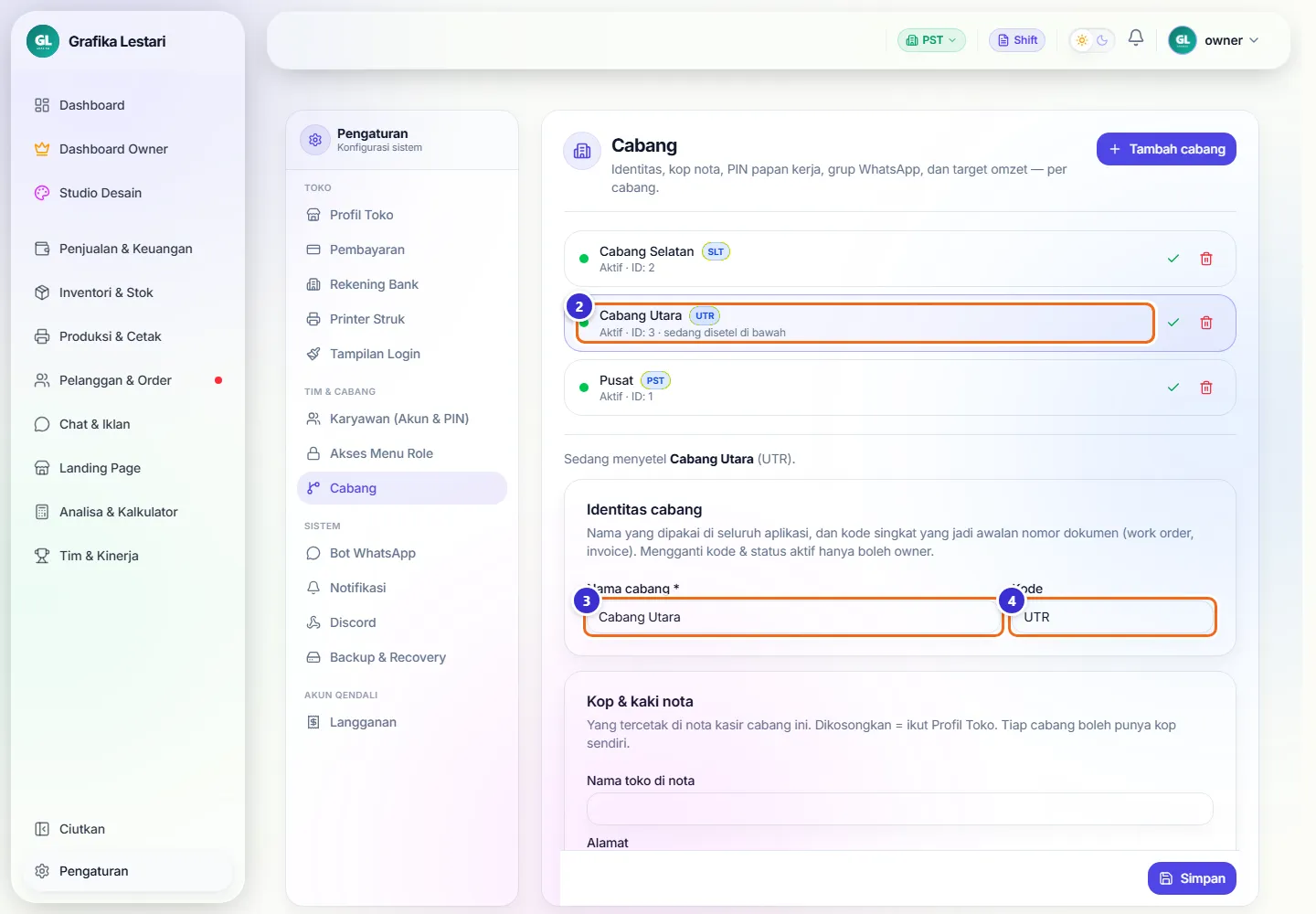Toggle light/dark theme switch

coord(1092,40)
